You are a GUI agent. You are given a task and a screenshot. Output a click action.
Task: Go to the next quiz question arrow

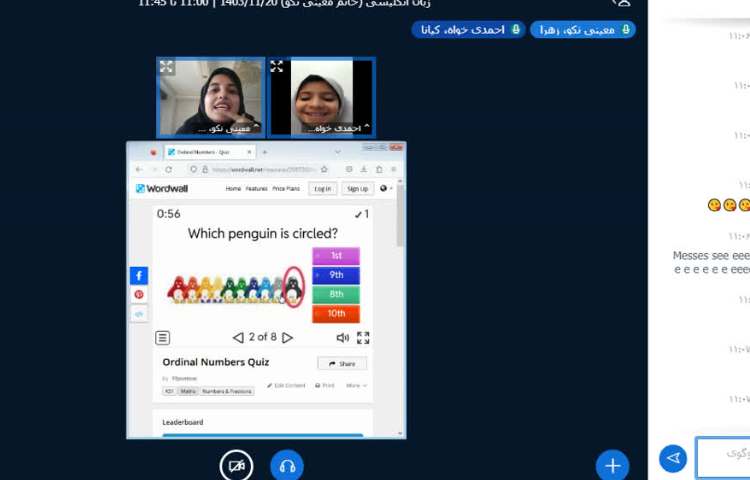click(288, 338)
